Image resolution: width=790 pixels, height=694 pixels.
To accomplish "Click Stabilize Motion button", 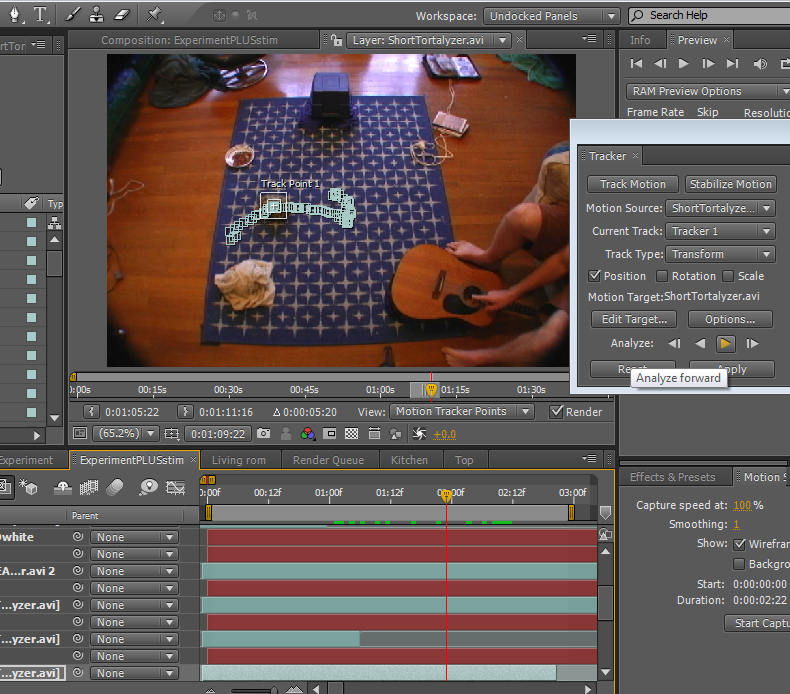I will [x=731, y=184].
